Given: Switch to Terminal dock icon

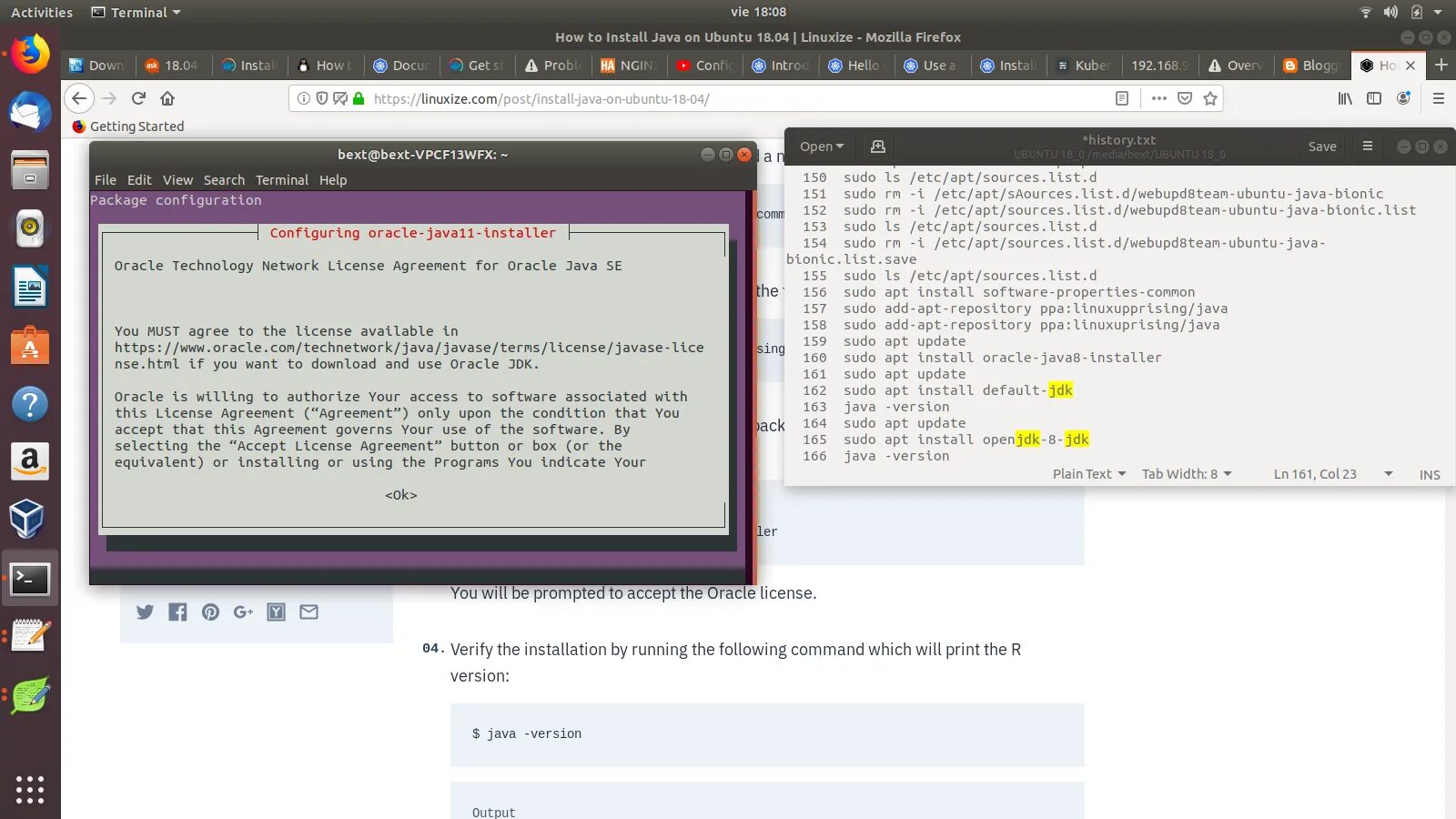Looking at the screenshot, I should (x=30, y=578).
